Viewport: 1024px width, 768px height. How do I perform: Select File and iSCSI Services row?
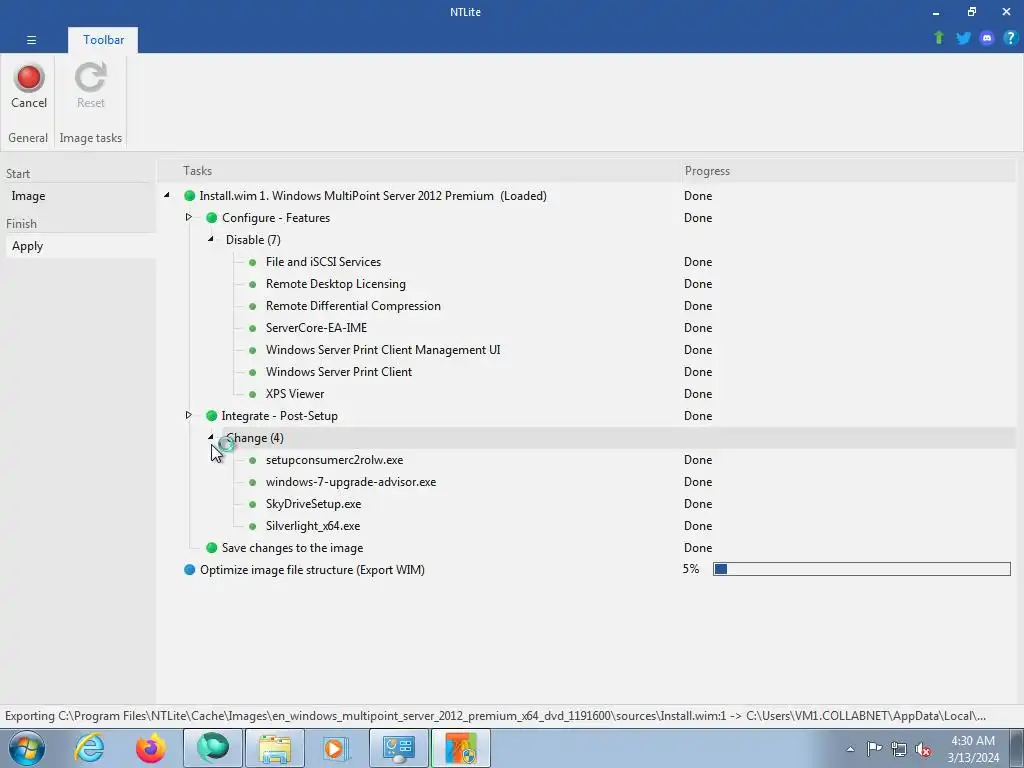click(323, 262)
